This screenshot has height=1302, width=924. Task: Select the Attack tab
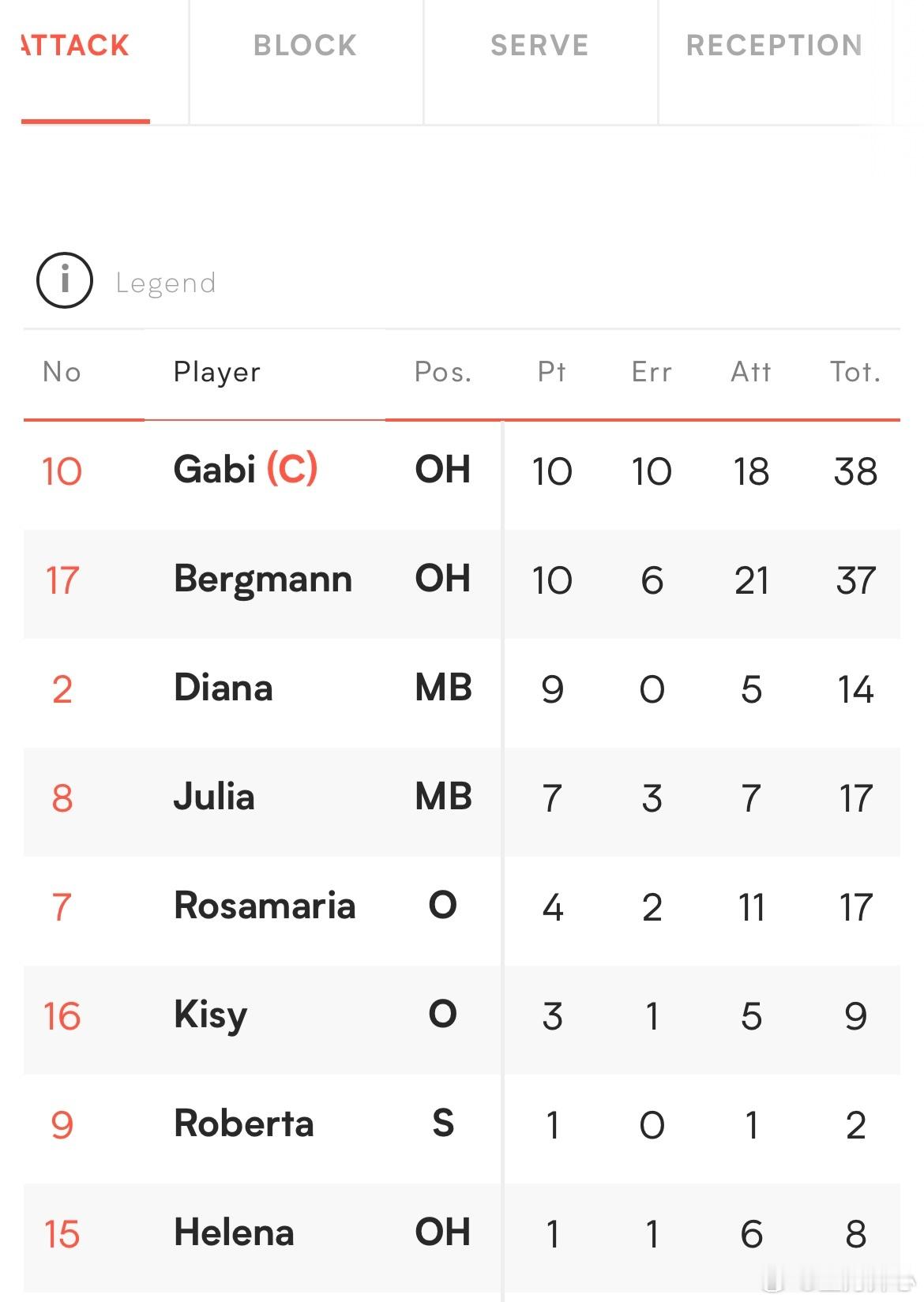(75, 45)
